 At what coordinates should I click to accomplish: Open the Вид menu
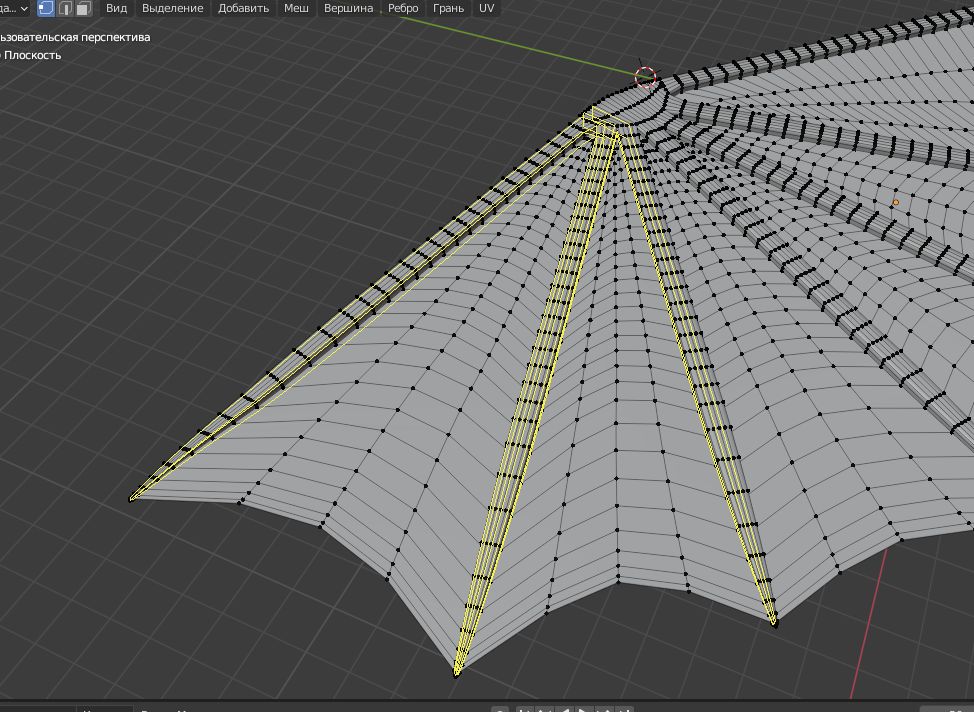coord(116,8)
